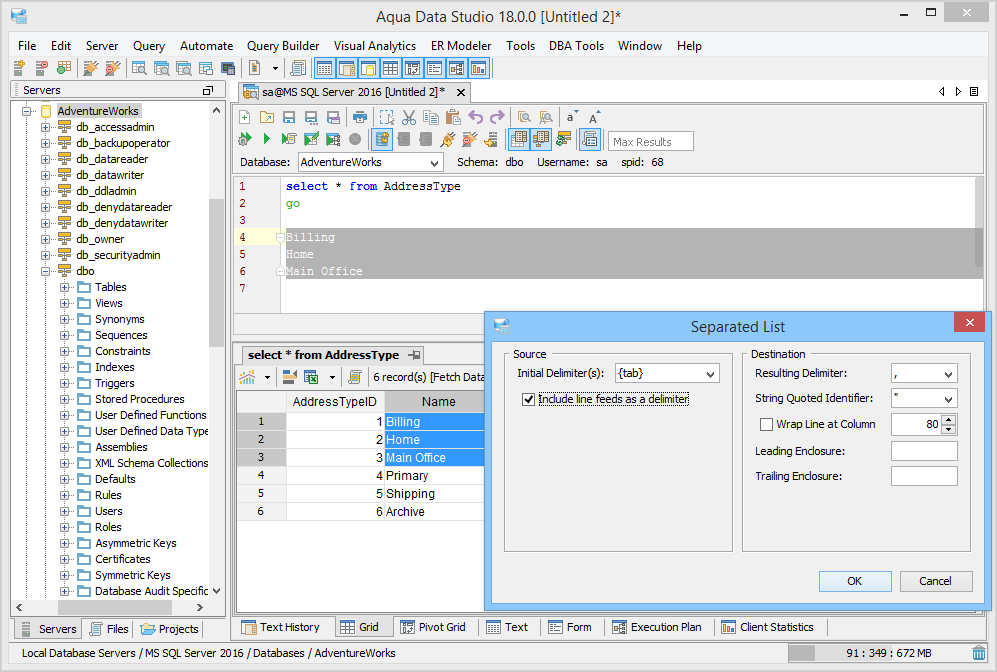Click the grid layout icon in main toolbar

click(x=390, y=67)
